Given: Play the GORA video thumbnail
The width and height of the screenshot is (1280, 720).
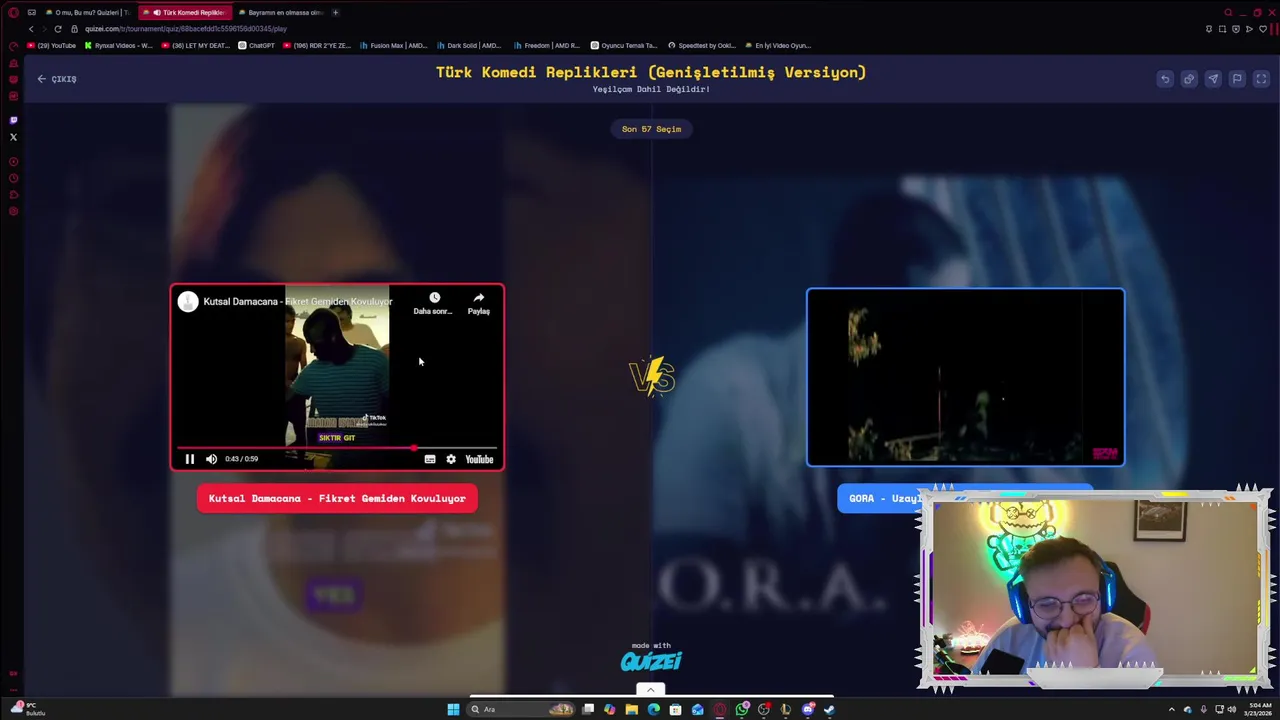Looking at the screenshot, I should [965, 377].
